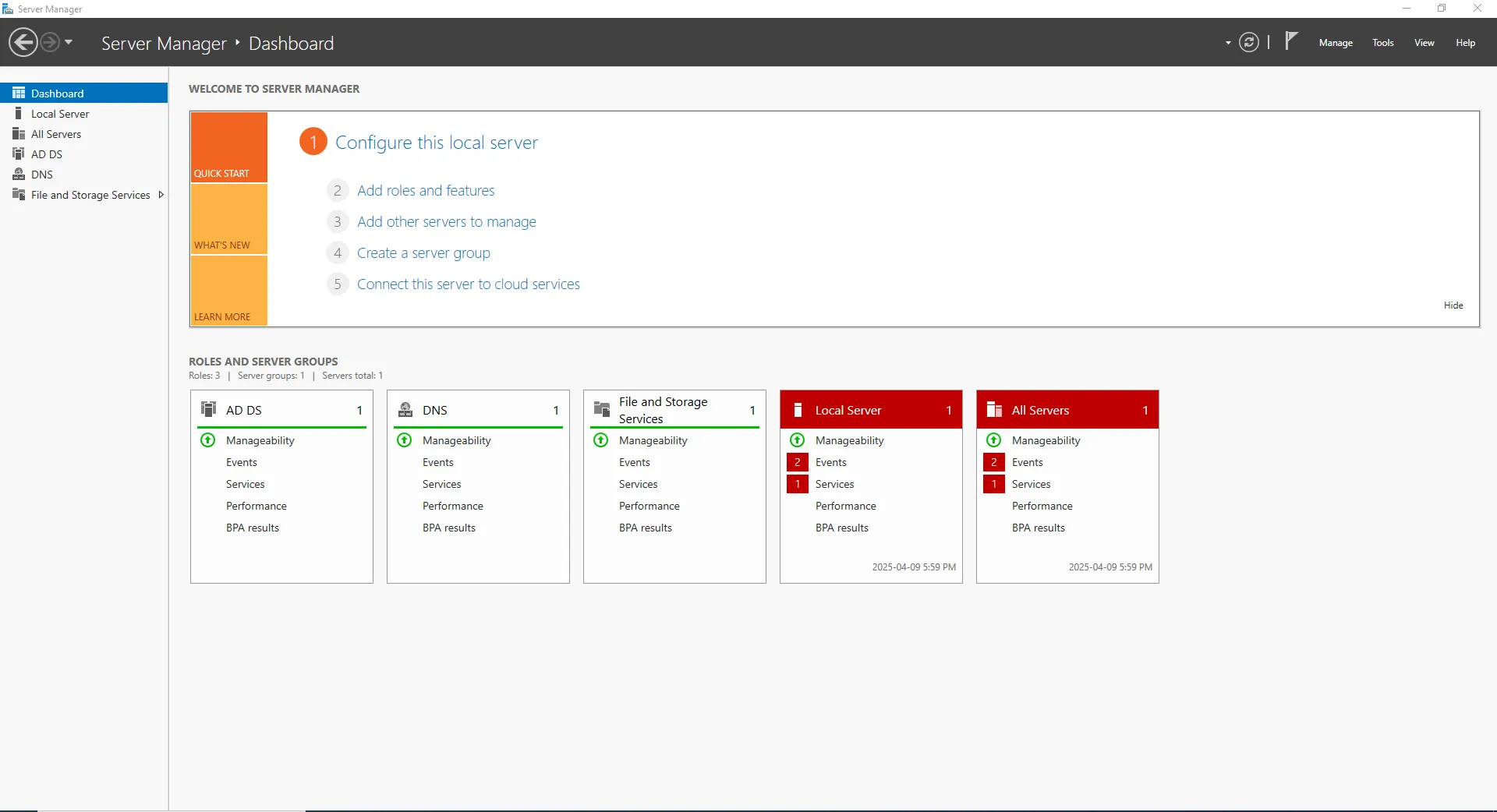Screen dimensions: 1497x812
Task: Open the QUICK START tile
Action: pos(229,147)
